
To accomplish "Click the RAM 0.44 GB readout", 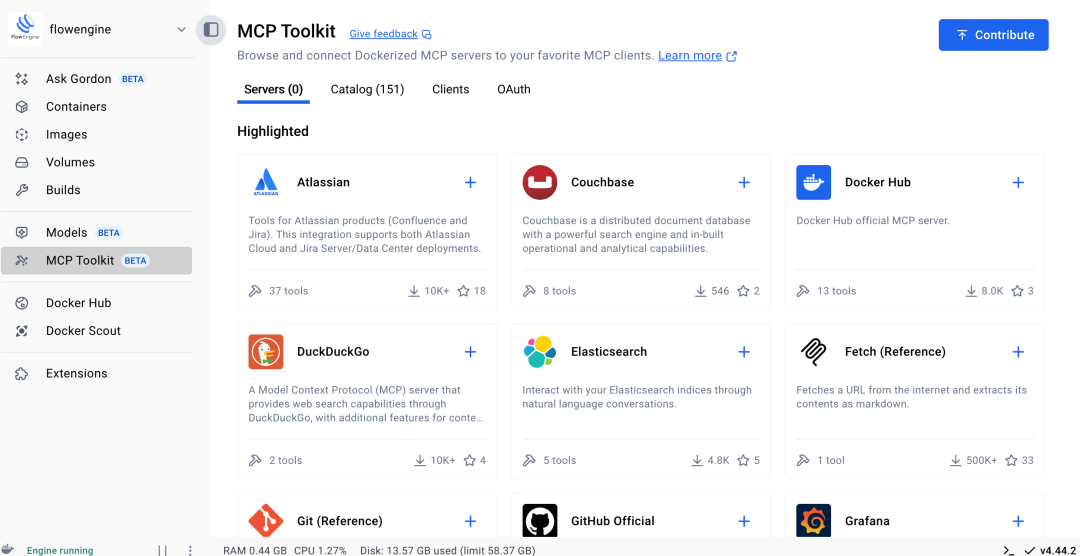I will coord(256,550).
